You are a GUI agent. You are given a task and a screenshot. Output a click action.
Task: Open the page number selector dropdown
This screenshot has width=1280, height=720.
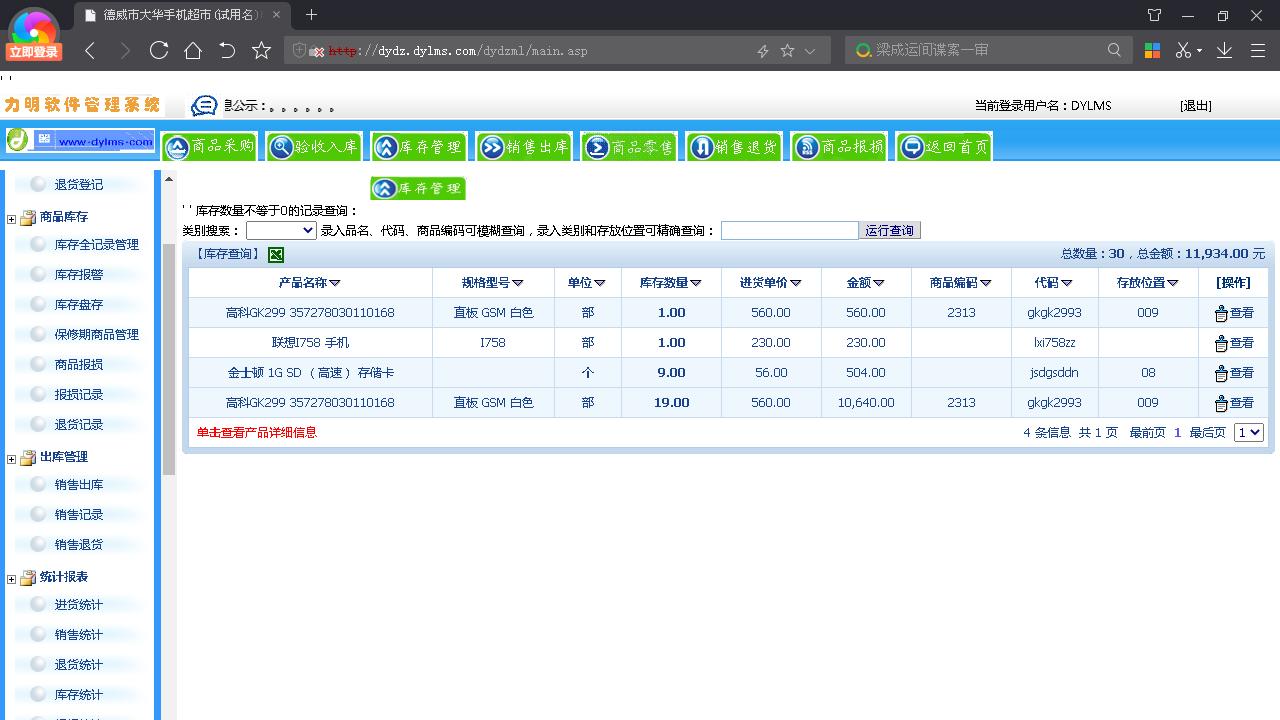(1248, 432)
